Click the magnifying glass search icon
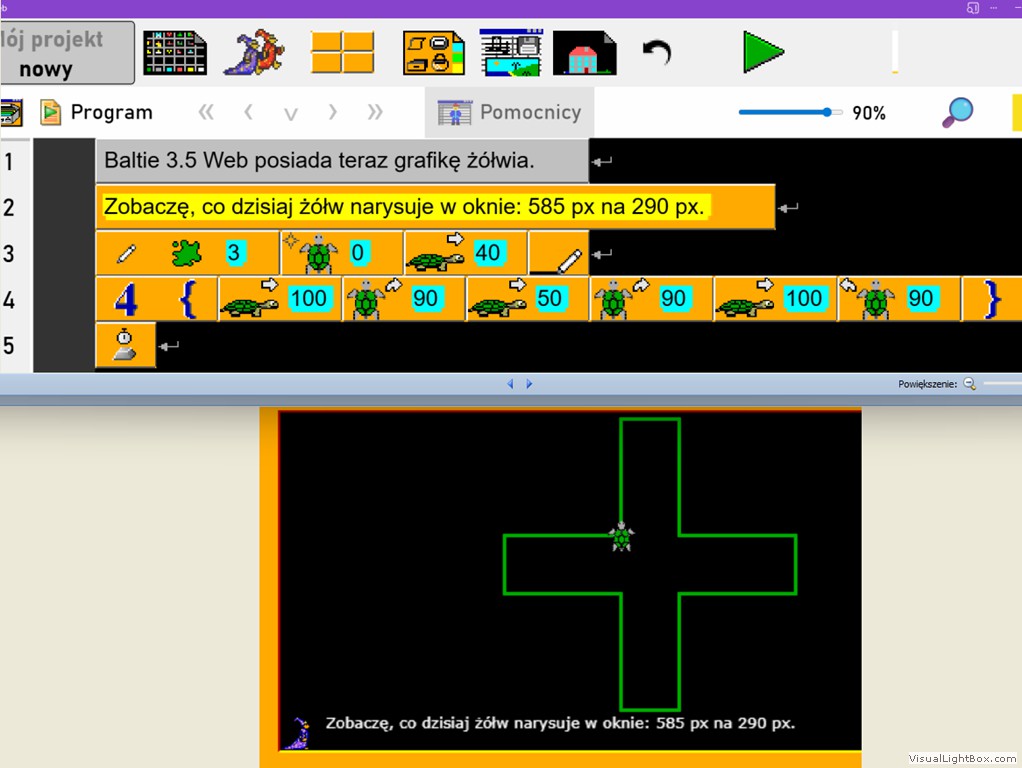This screenshot has height=768, width=1022. [957, 112]
